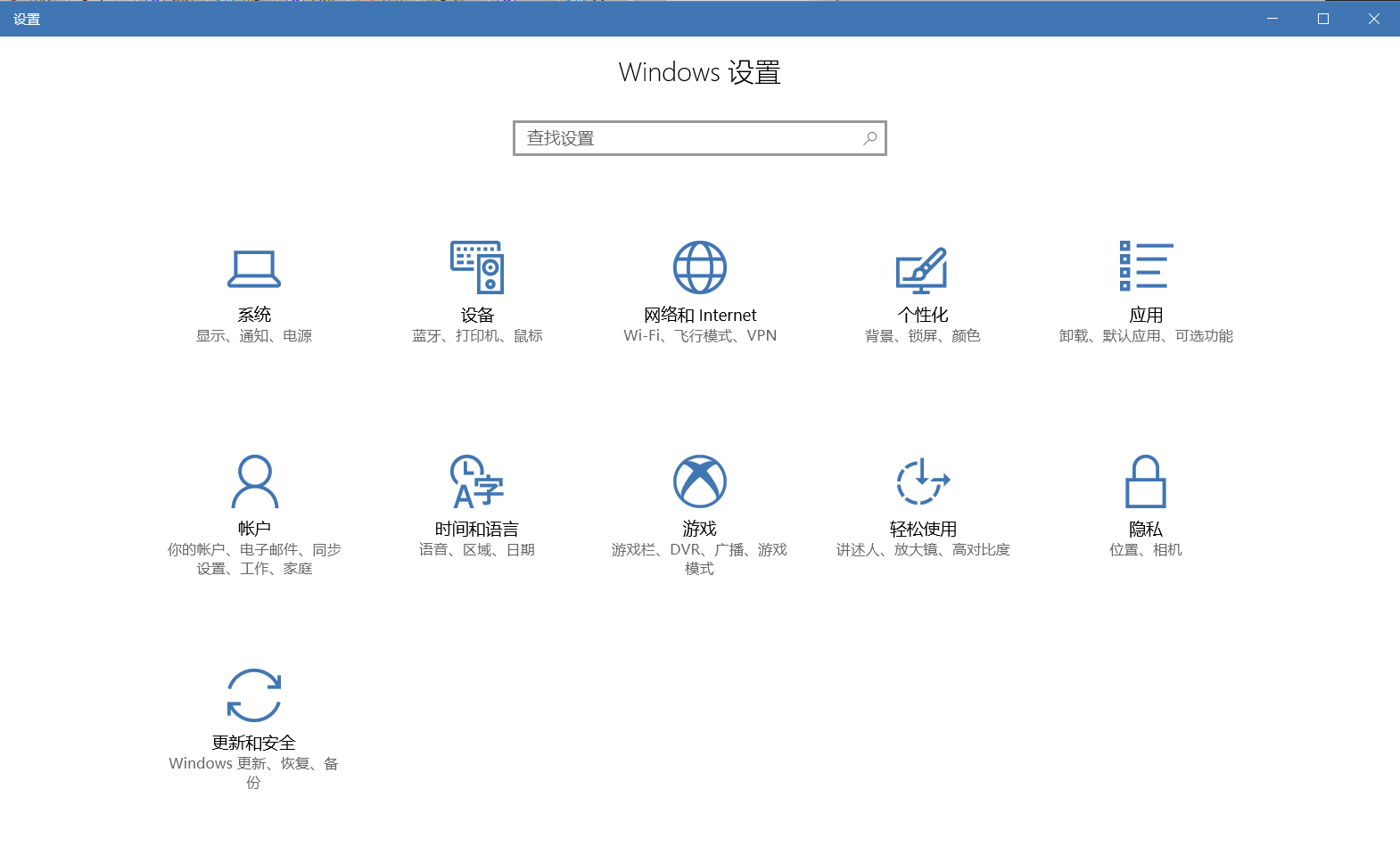Open the 时间和语言 clock icon
Screen dimensions: 1400x855
coord(477,481)
